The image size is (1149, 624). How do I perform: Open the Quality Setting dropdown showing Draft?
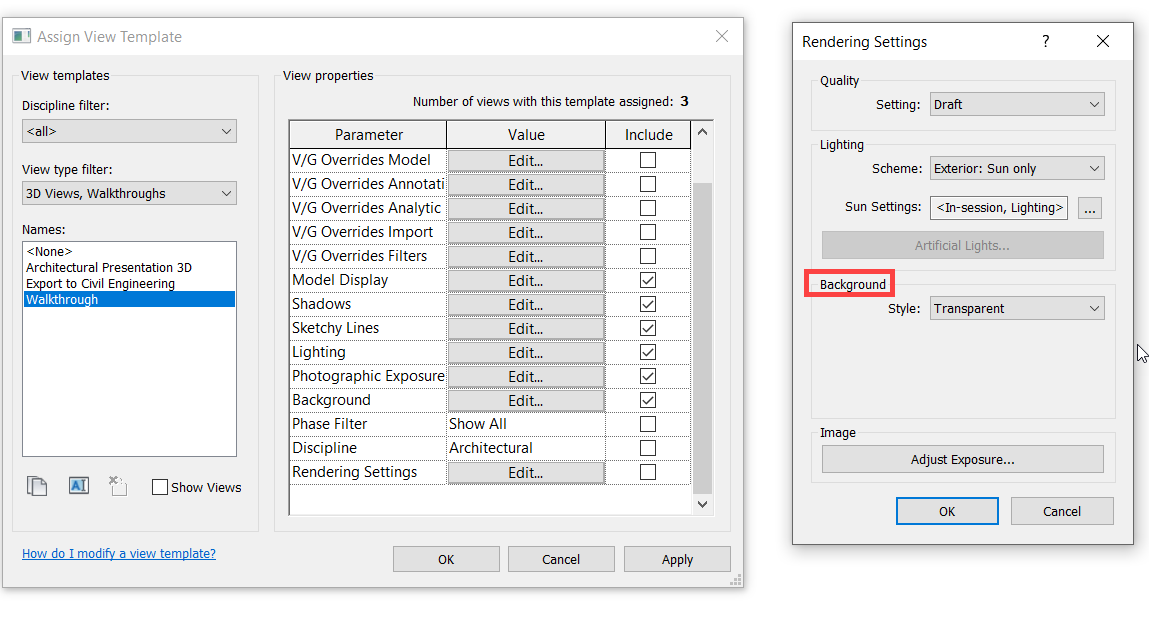tap(1017, 103)
